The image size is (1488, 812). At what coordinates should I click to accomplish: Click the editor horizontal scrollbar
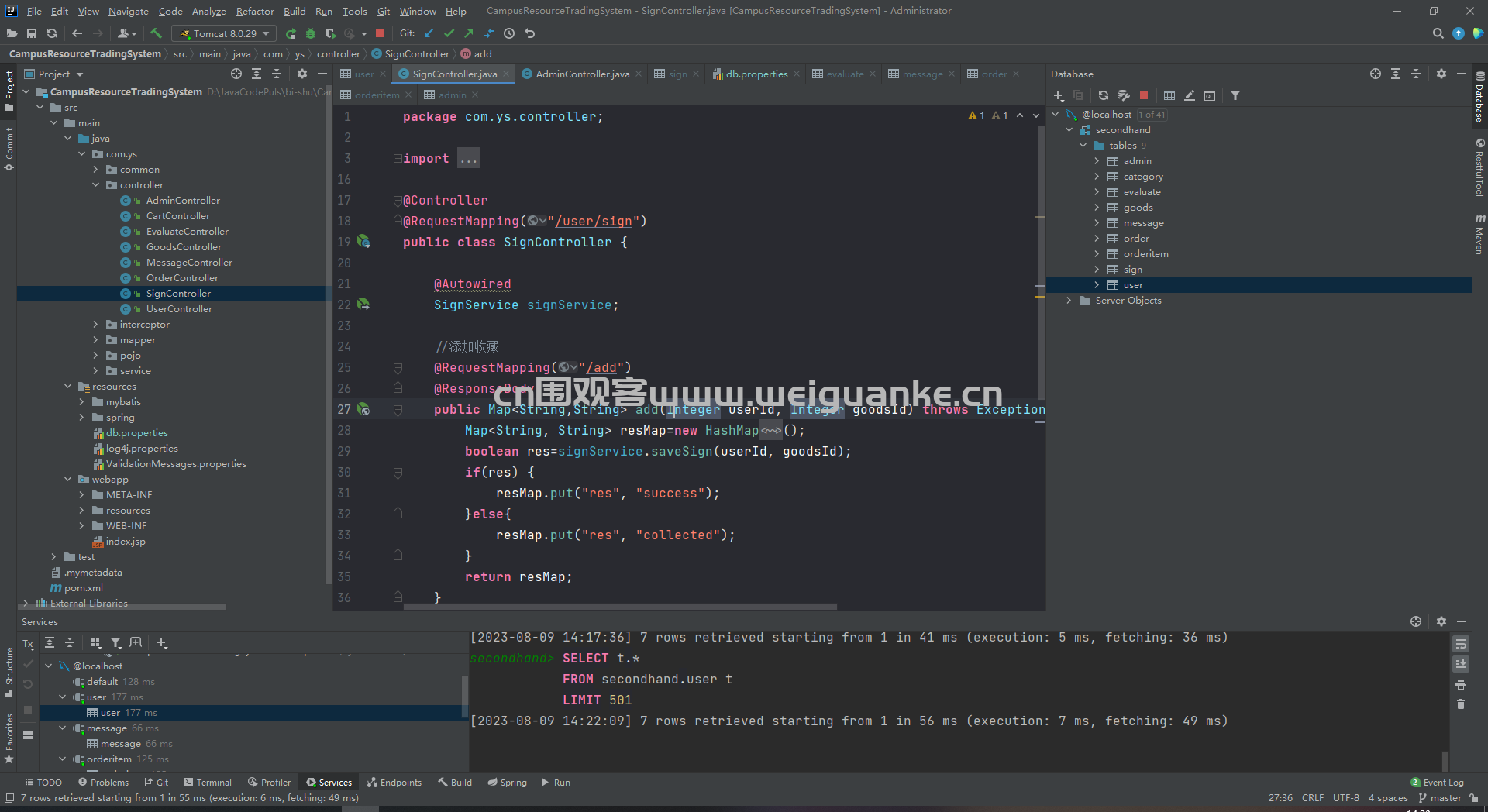point(620,607)
